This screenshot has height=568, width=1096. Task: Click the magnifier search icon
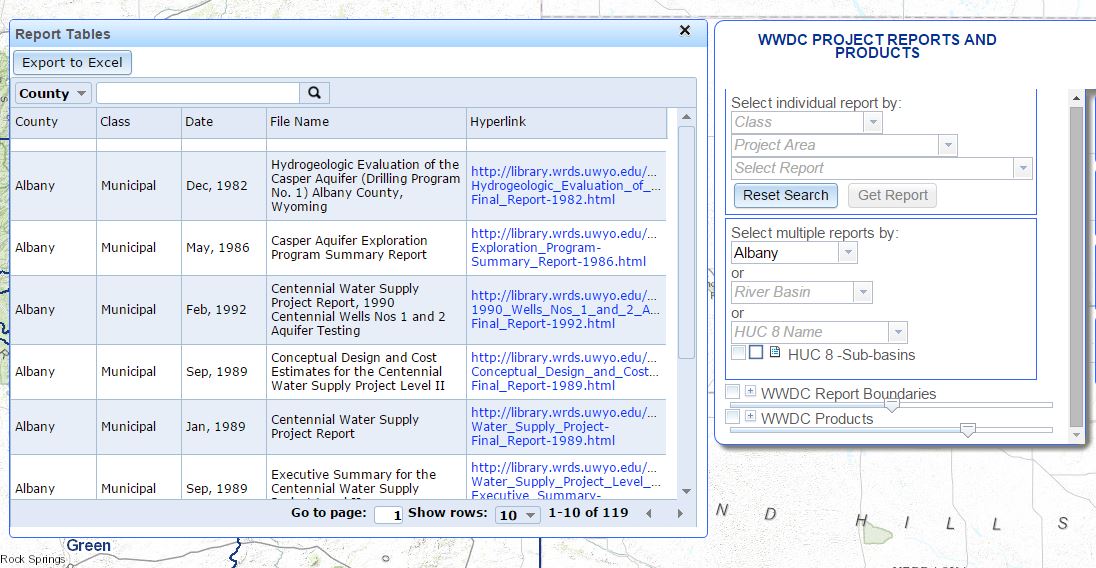(x=314, y=93)
